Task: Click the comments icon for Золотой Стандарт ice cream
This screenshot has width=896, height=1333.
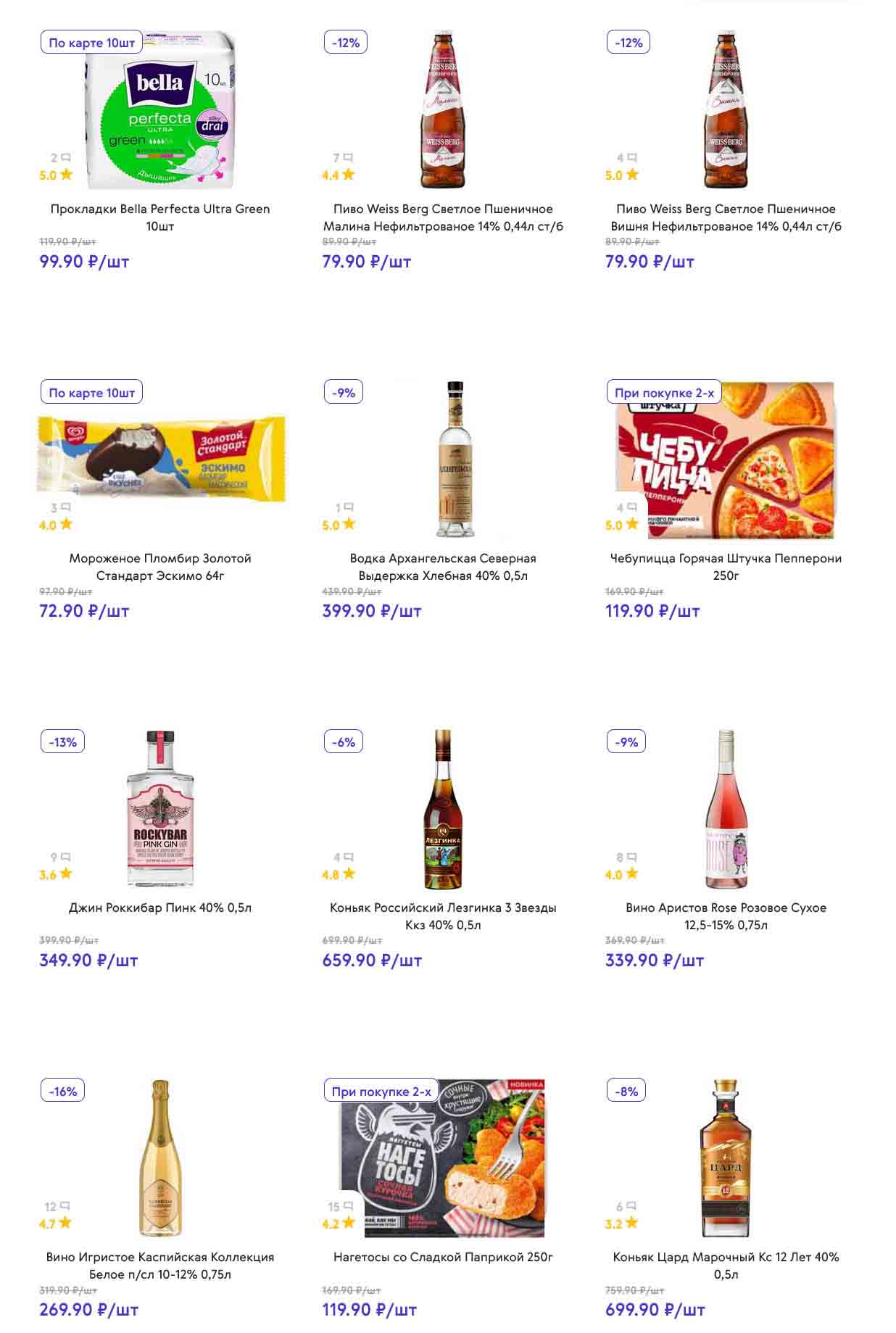Action: coord(66,507)
